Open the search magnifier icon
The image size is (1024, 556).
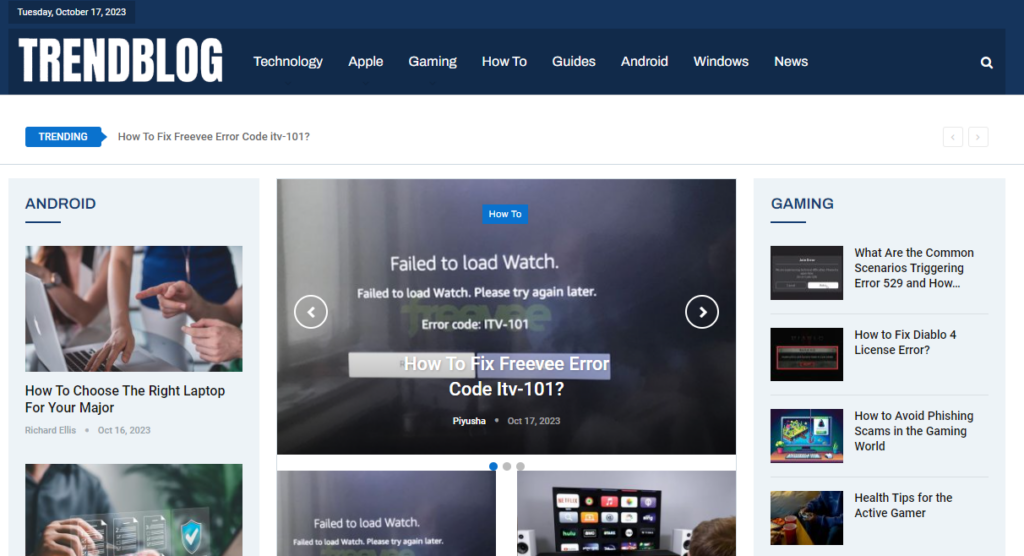click(x=986, y=62)
